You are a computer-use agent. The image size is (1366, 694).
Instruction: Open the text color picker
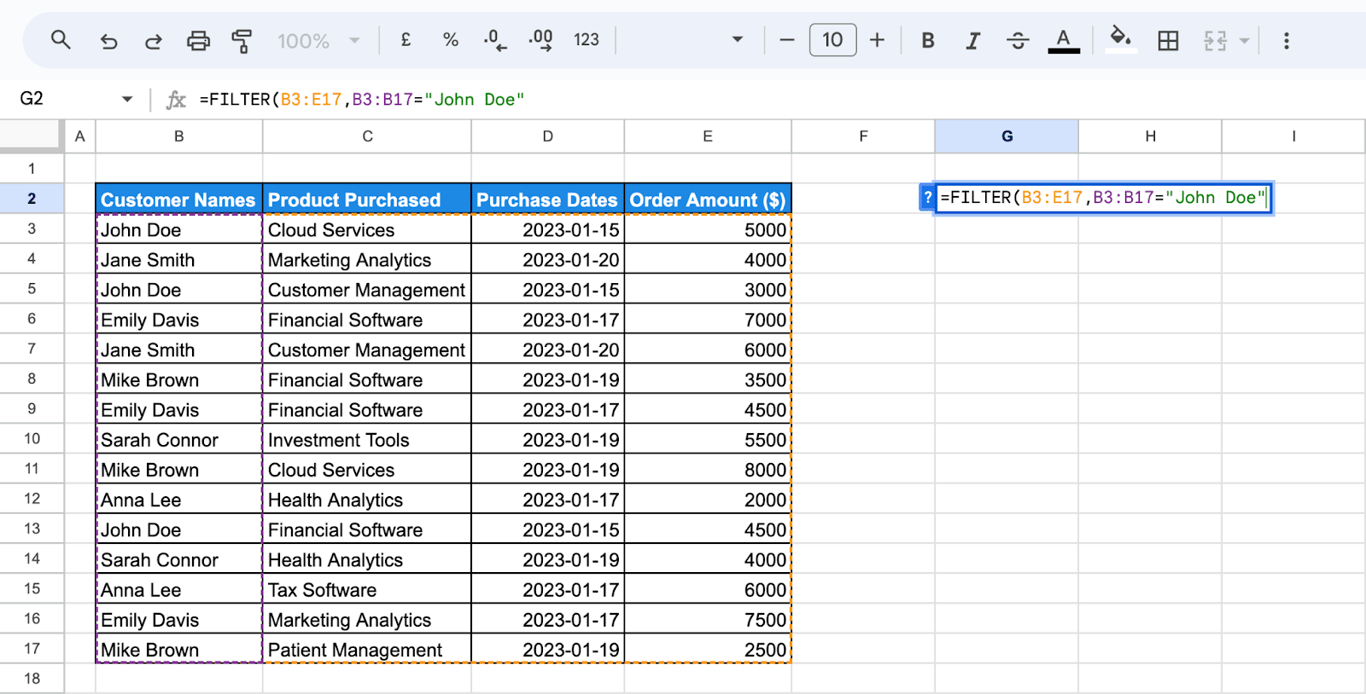coord(1063,41)
